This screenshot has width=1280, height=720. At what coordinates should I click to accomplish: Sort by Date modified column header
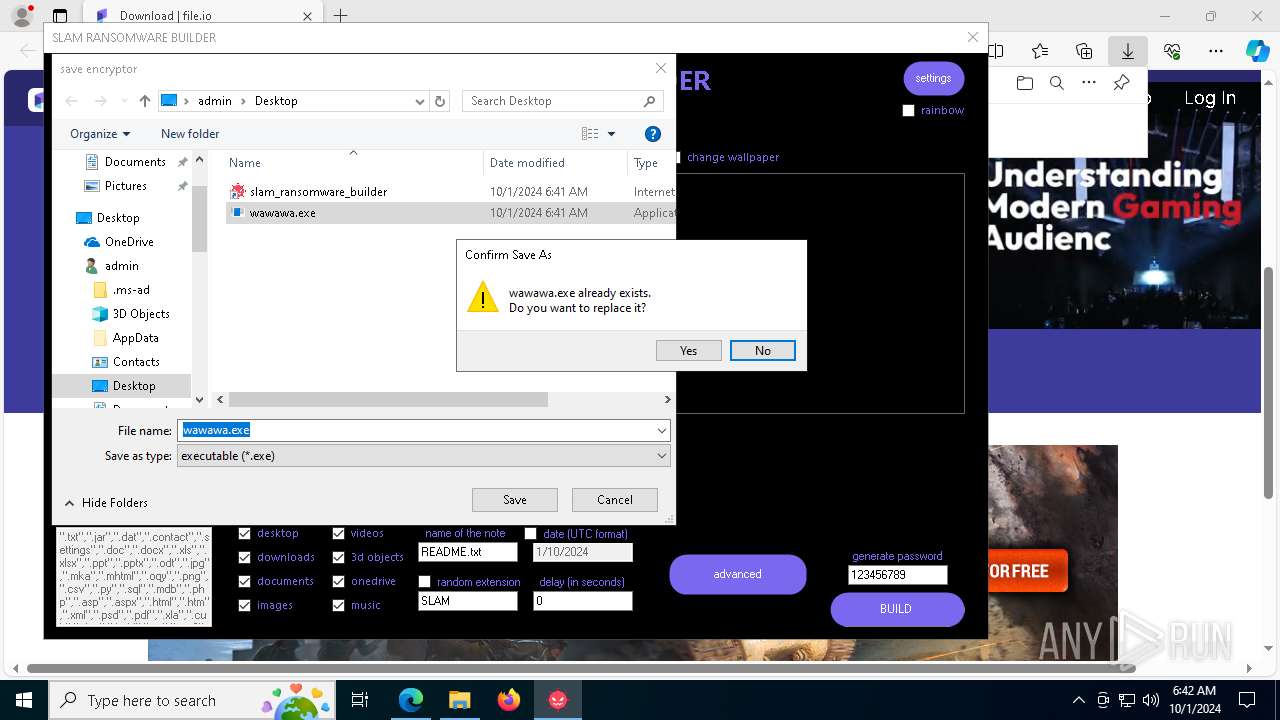tap(527, 163)
